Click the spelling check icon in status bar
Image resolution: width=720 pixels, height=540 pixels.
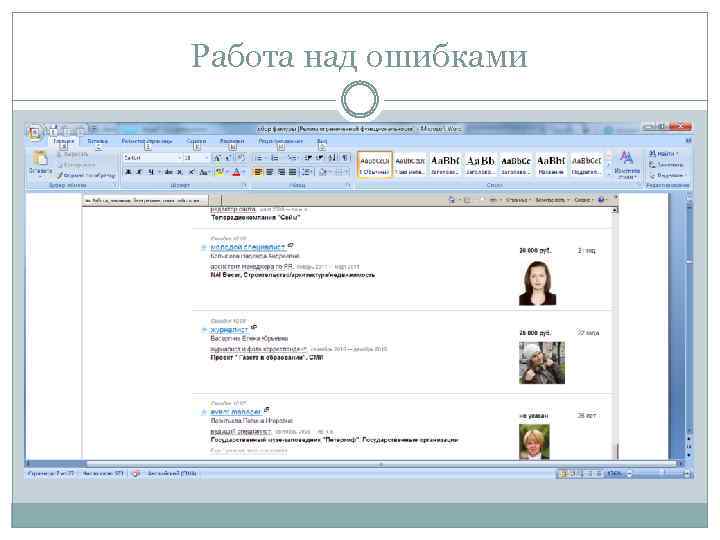click(x=135, y=473)
